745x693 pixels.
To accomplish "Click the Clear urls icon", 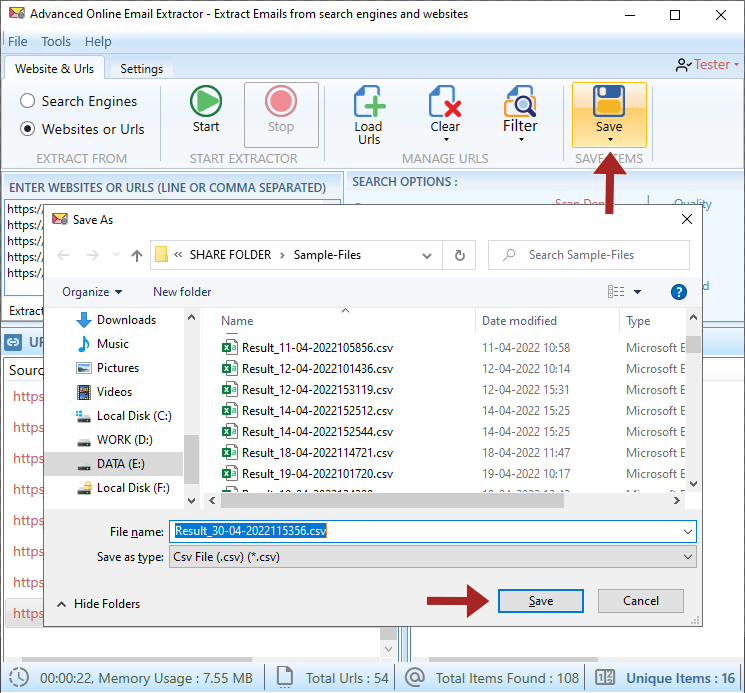I will [445, 101].
